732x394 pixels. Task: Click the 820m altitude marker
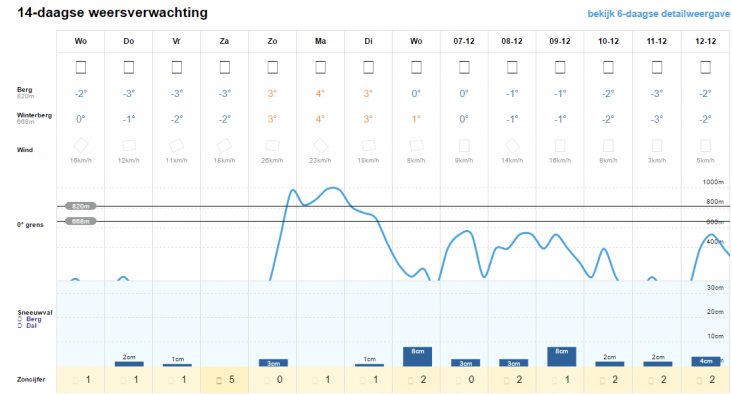tap(81, 206)
